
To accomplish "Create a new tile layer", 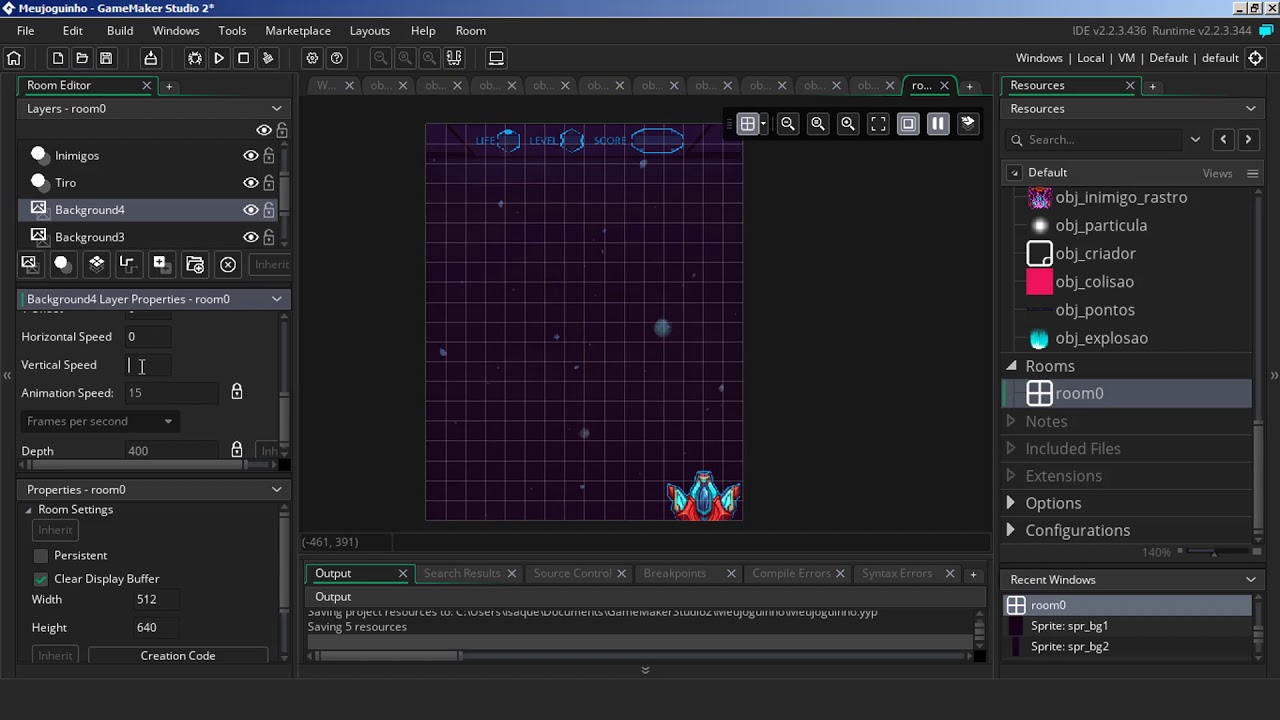I will (96, 264).
